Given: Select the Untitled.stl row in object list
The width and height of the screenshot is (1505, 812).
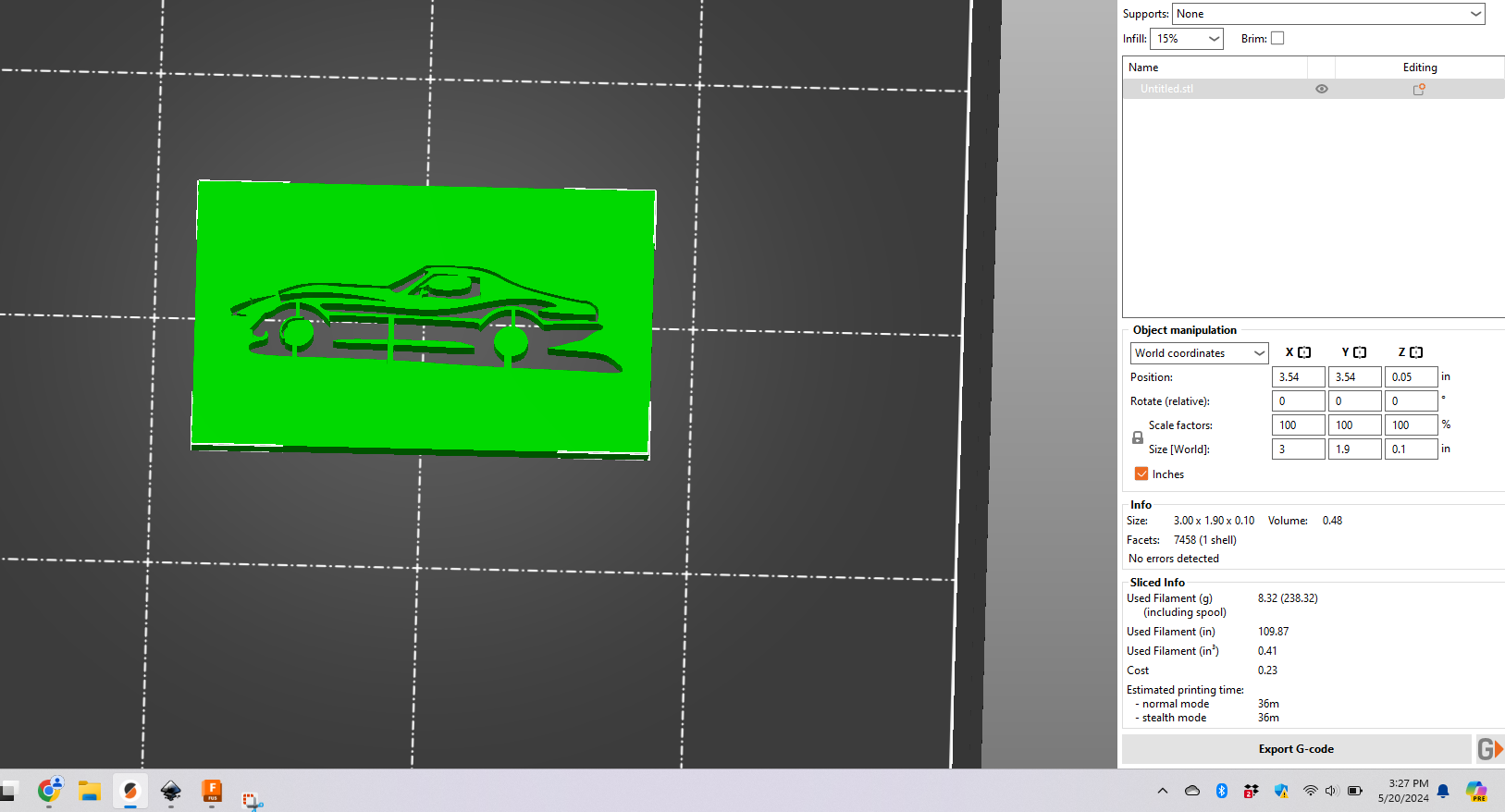Looking at the screenshot, I should click(1314, 89).
